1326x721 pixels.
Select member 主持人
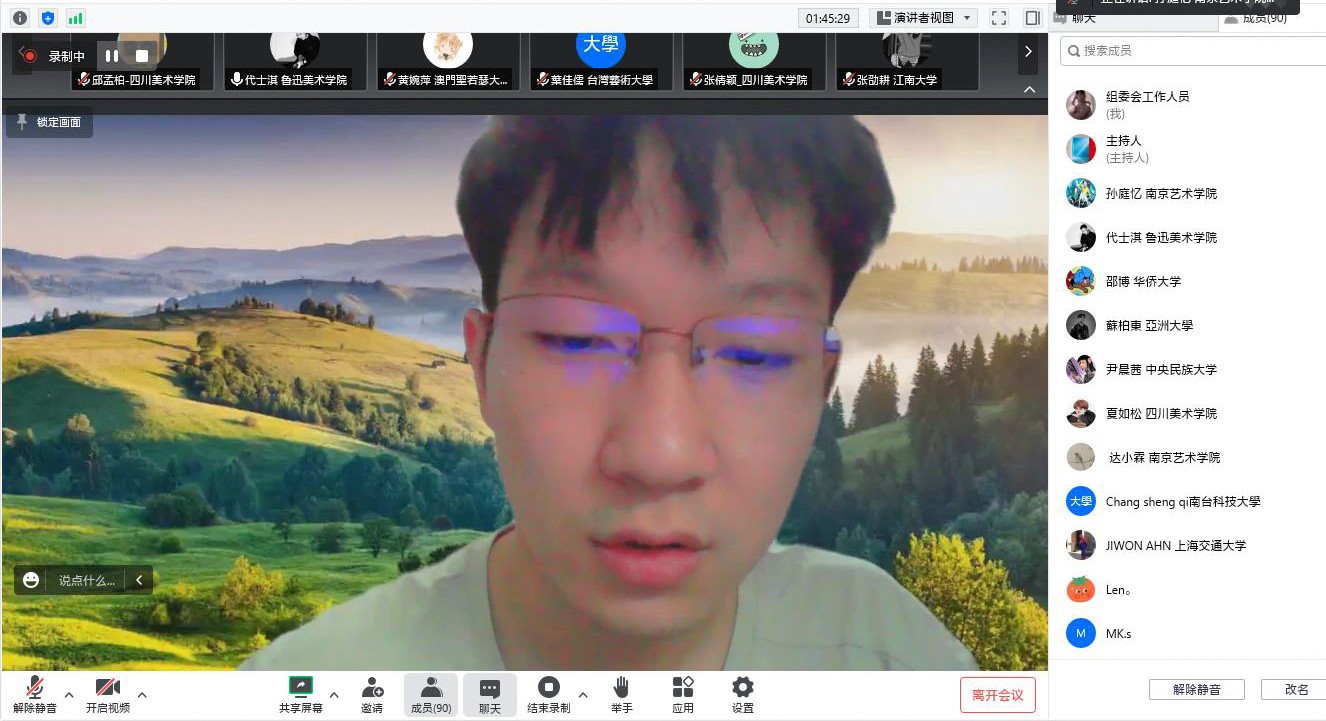tap(1188, 149)
